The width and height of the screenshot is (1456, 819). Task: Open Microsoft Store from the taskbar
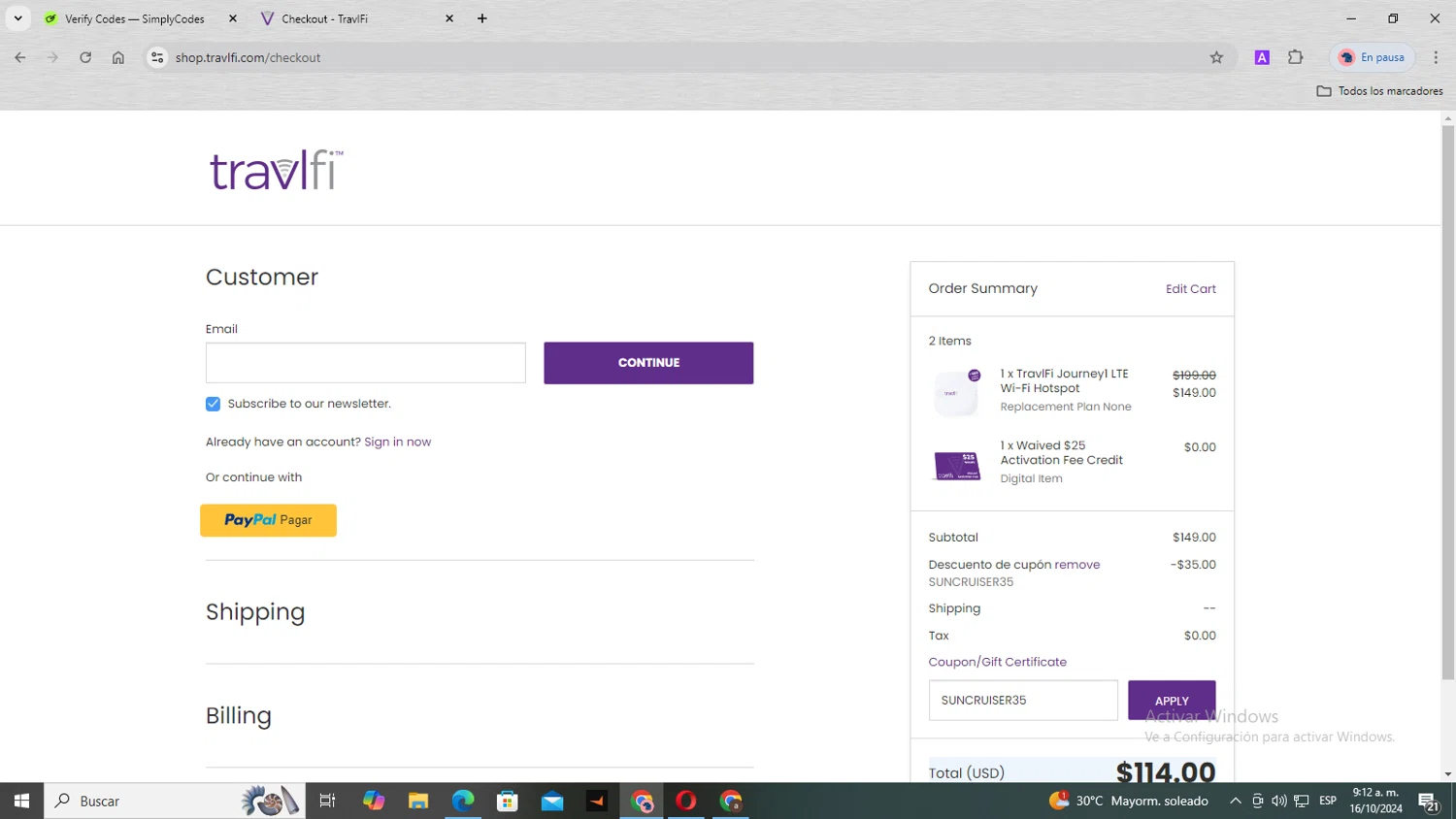point(508,801)
